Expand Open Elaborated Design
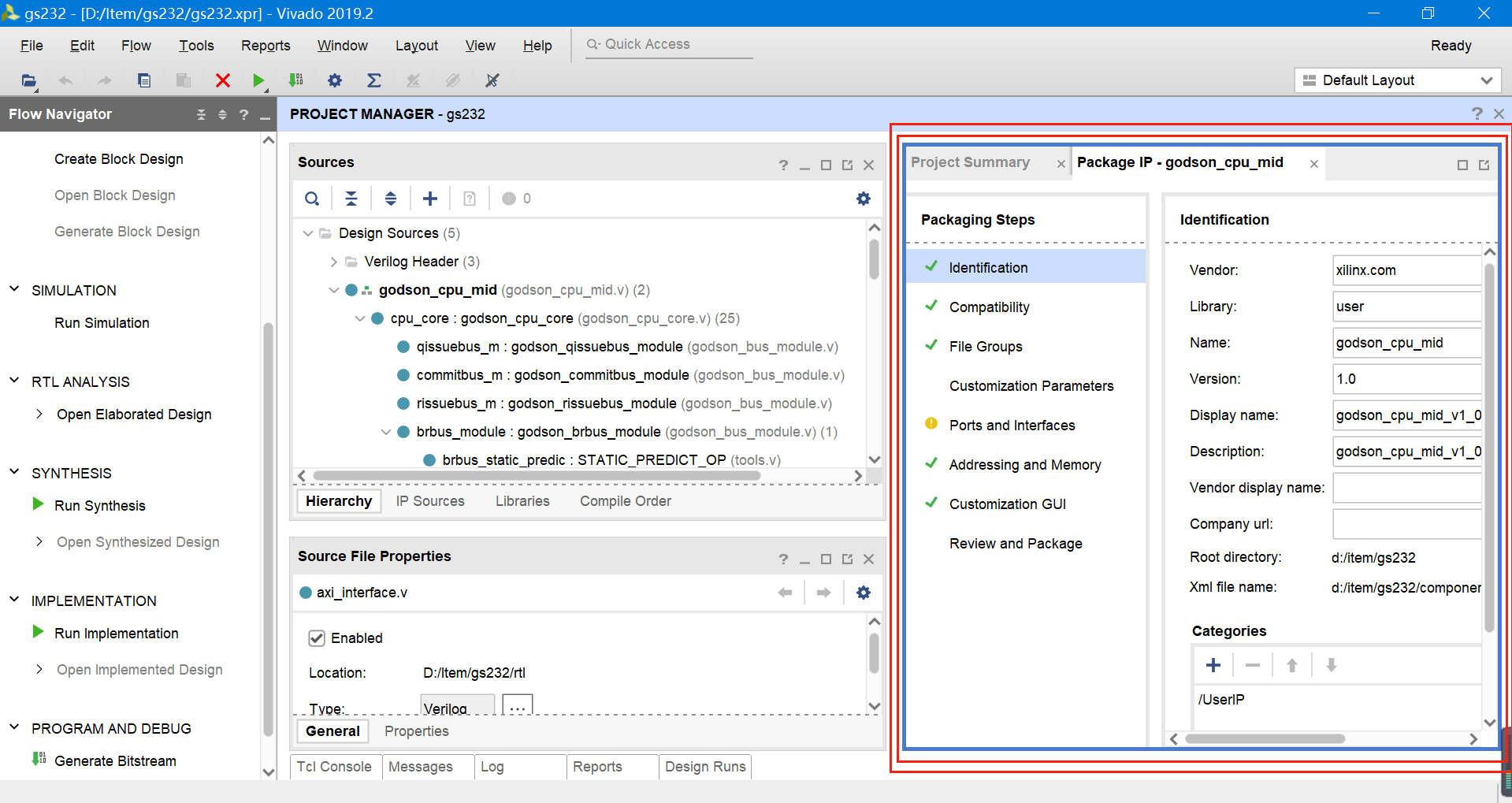1512x803 pixels. click(x=39, y=414)
